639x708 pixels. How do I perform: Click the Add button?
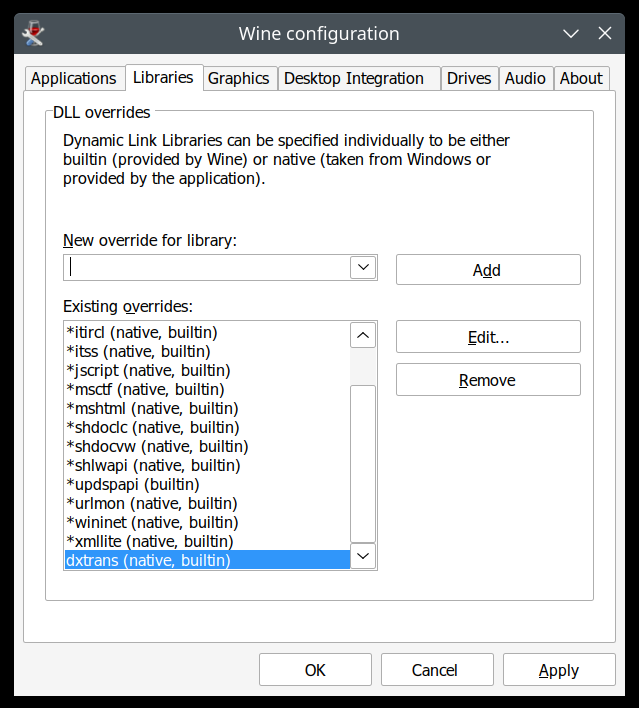point(488,270)
